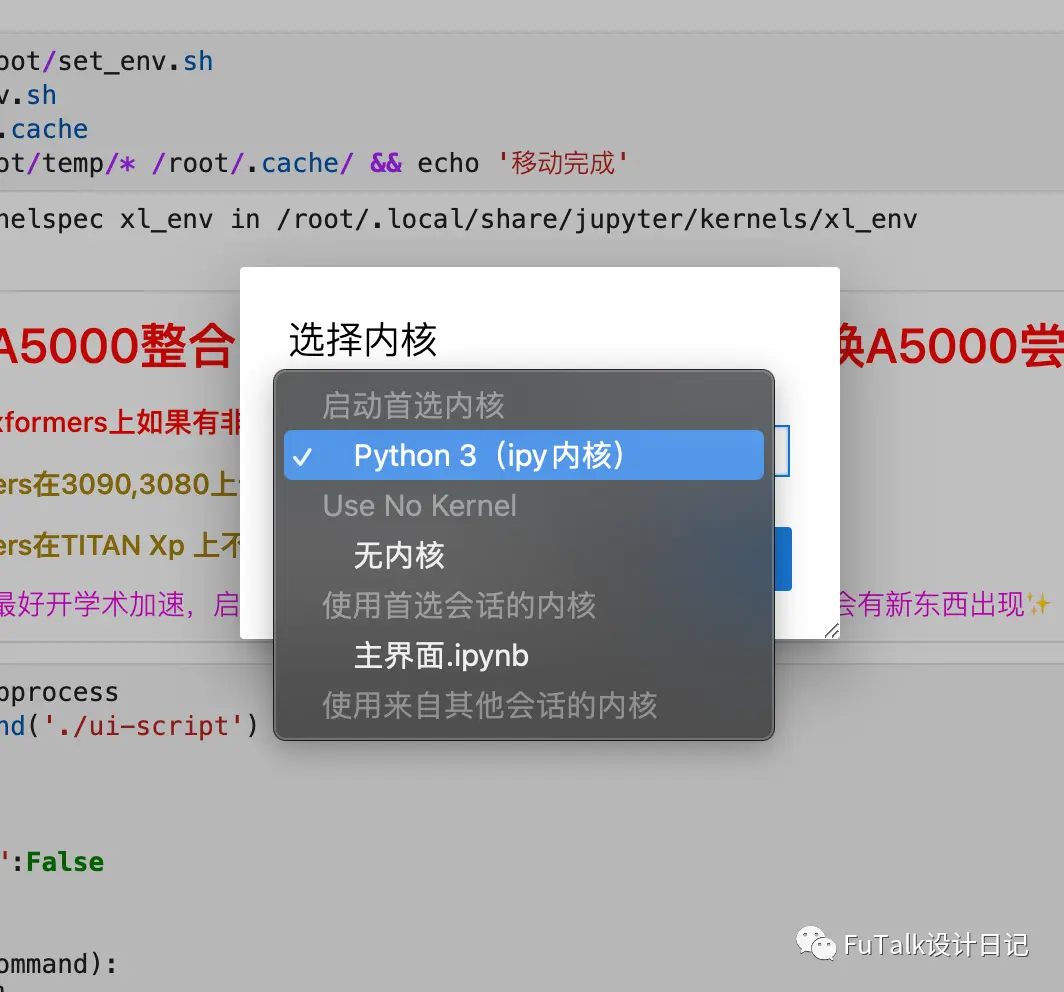
Task: Click the 启动首选内核 group header
Action: pos(413,406)
